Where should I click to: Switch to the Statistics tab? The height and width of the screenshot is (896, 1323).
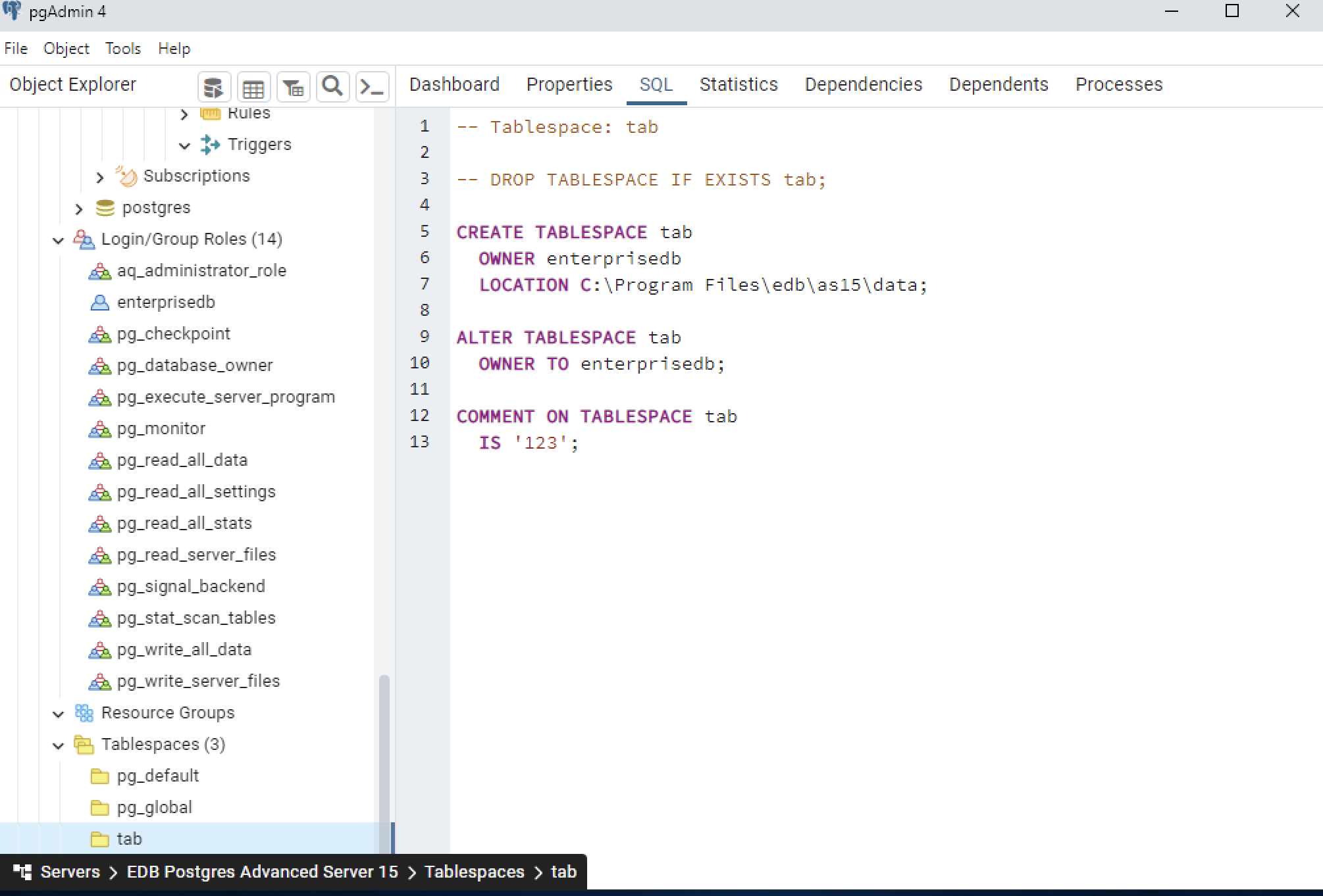(x=739, y=84)
